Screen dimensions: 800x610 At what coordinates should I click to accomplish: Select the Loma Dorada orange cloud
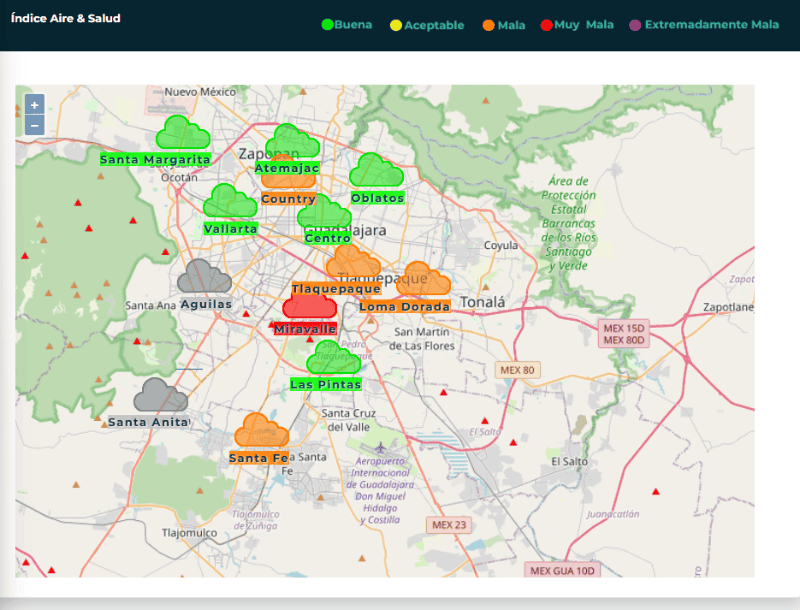pyautogui.click(x=423, y=281)
